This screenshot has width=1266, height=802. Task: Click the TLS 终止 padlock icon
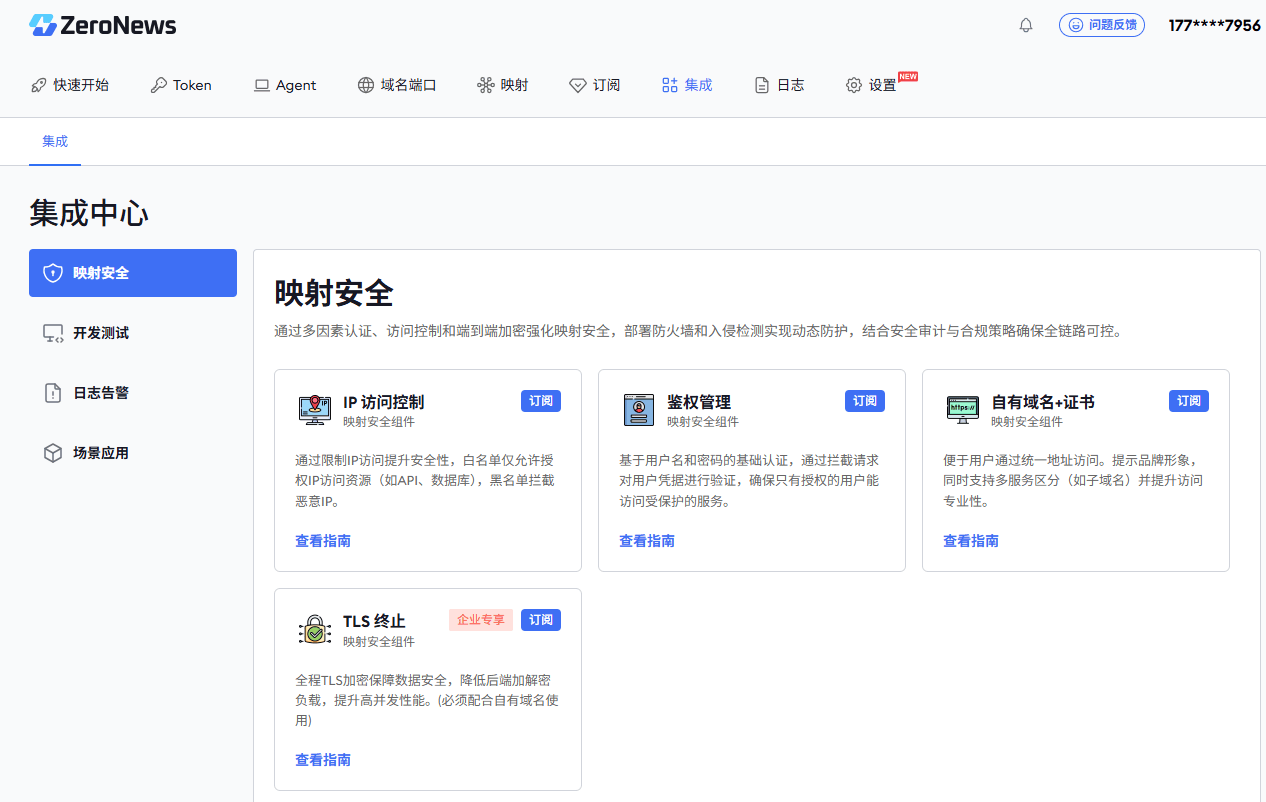click(x=315, y=629)
